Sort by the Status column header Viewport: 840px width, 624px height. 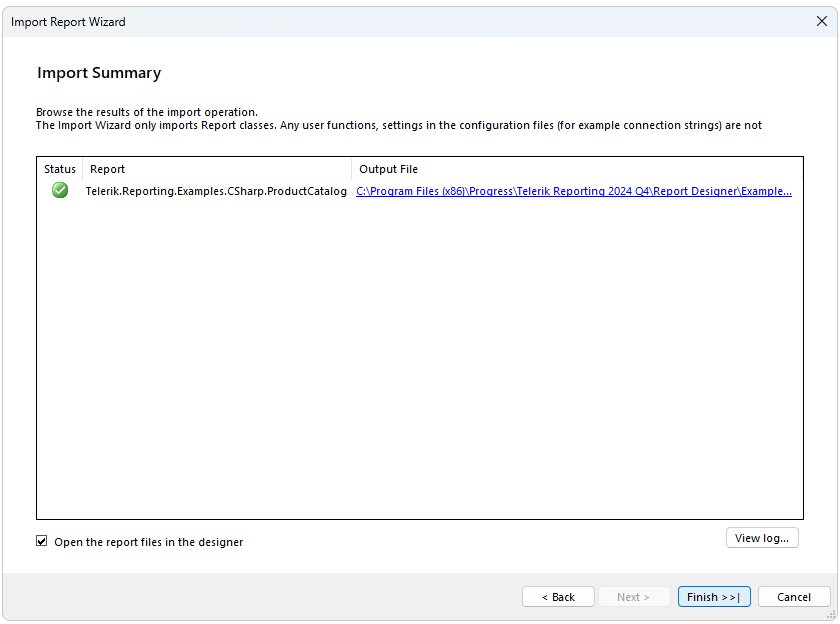(x=60, y=169)
